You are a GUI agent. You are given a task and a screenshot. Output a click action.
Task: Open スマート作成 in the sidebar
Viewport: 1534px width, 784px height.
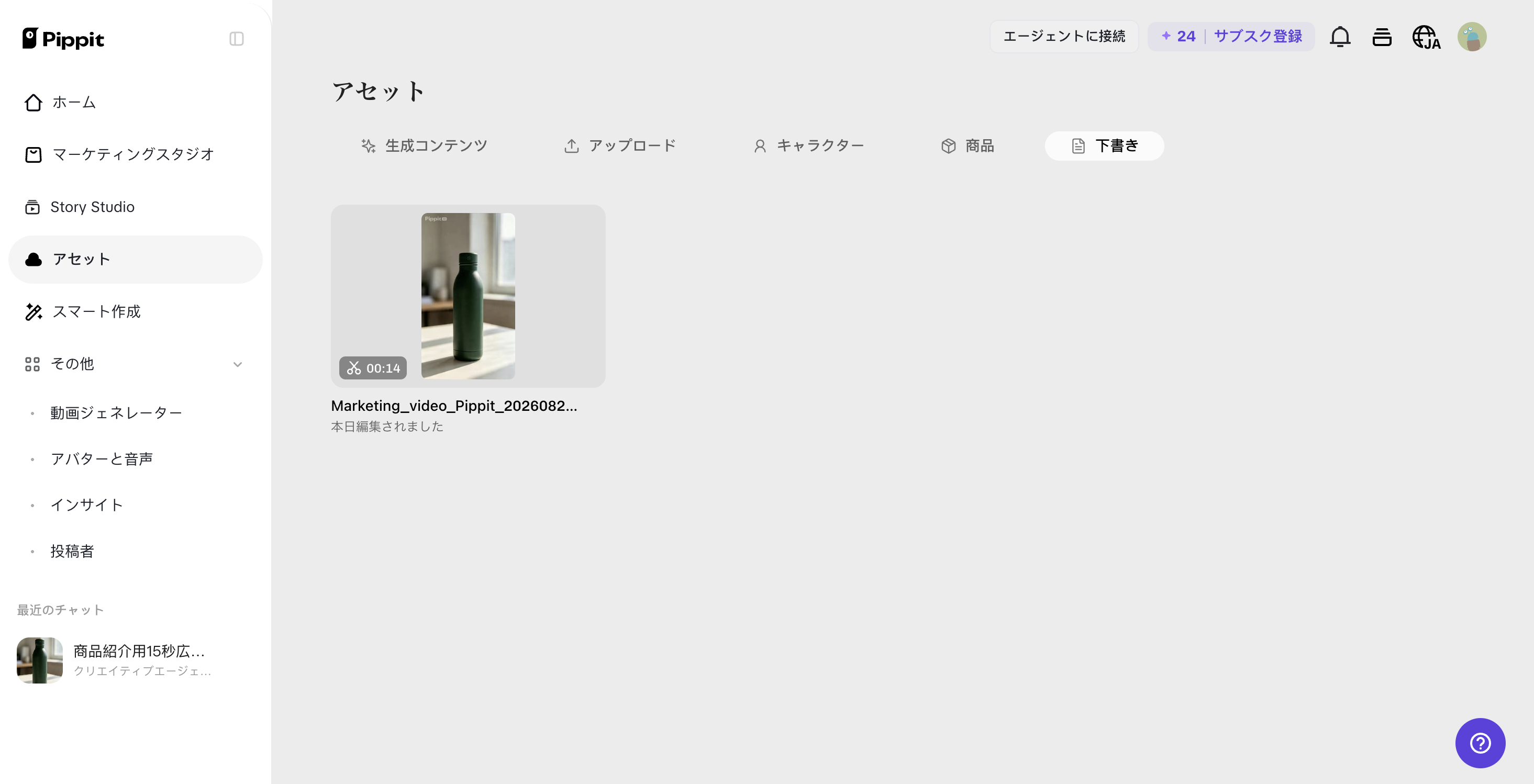pyautogui.click(x=135, y=312)
